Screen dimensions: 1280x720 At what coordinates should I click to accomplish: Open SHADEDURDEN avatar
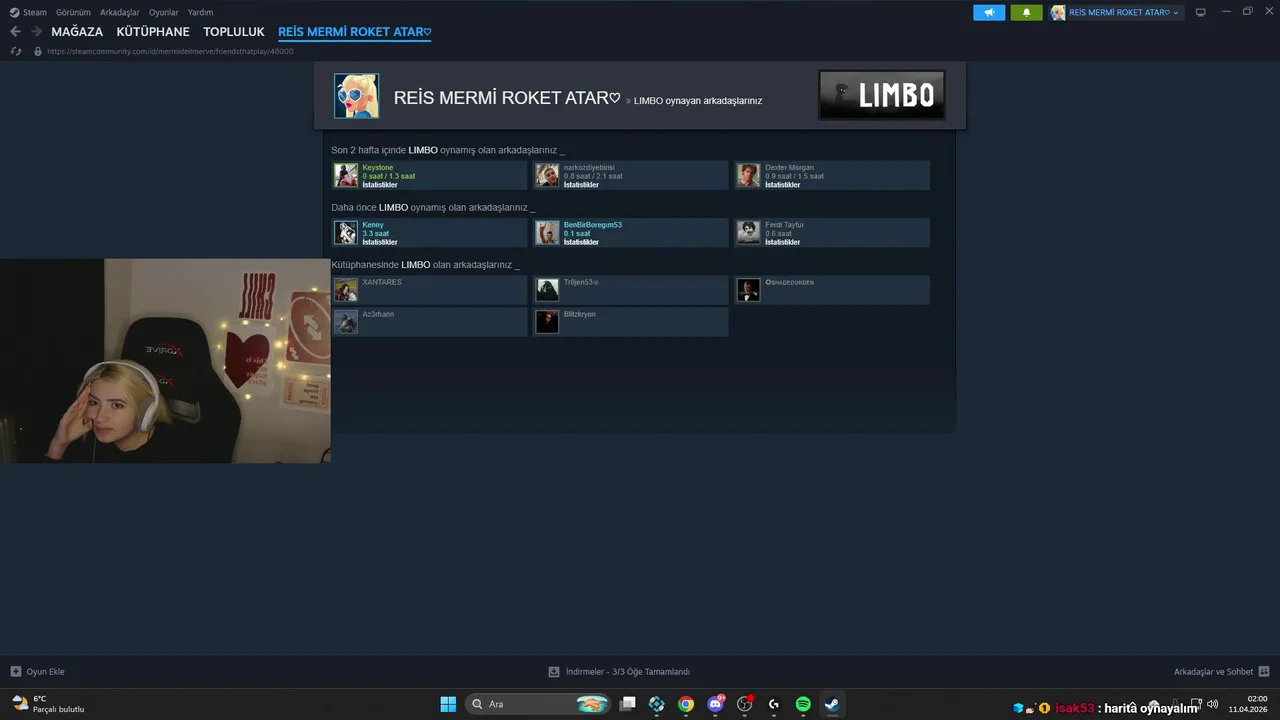point(749,290)
